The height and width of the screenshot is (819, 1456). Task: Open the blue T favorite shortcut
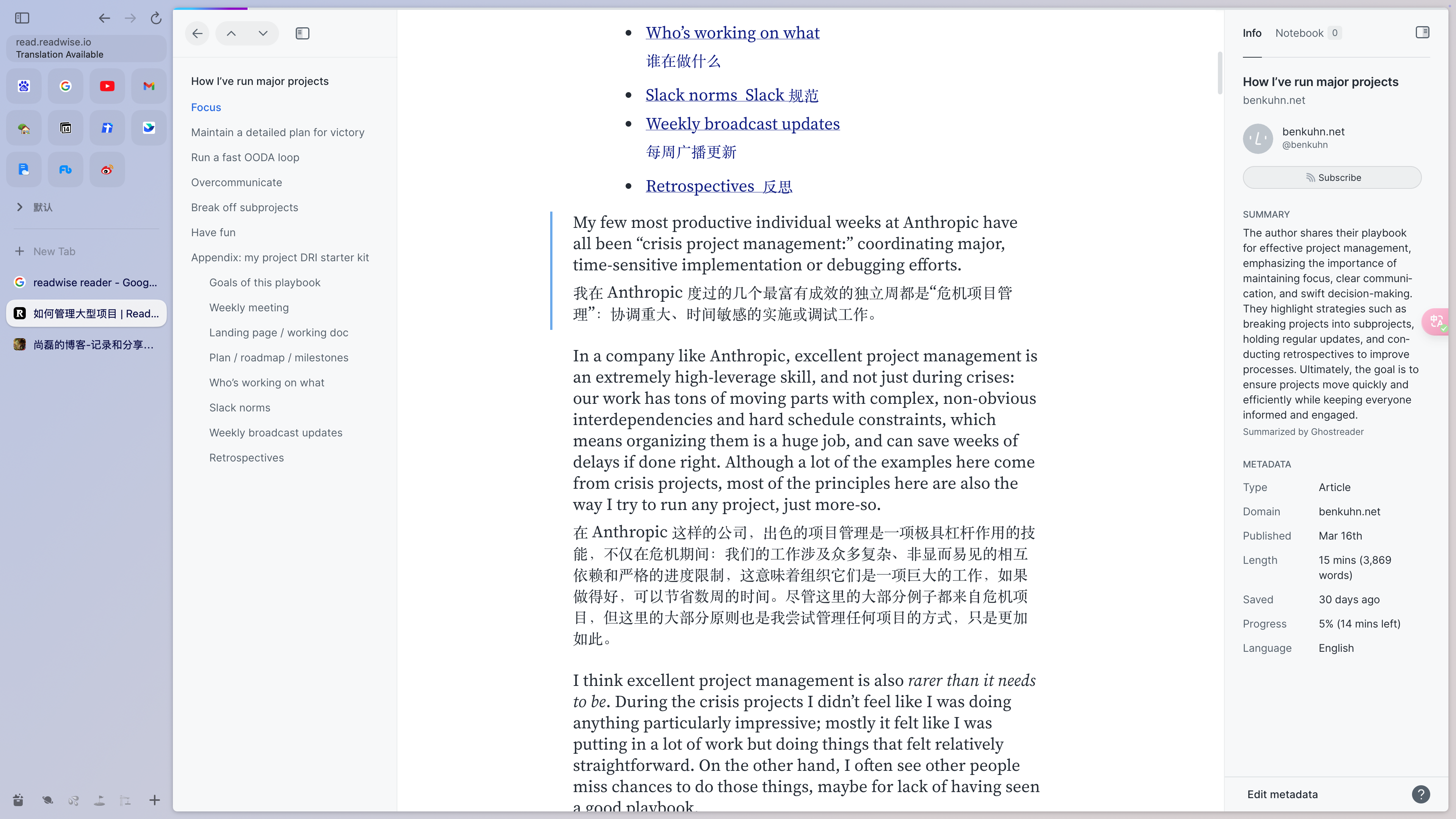coord(107,128)
